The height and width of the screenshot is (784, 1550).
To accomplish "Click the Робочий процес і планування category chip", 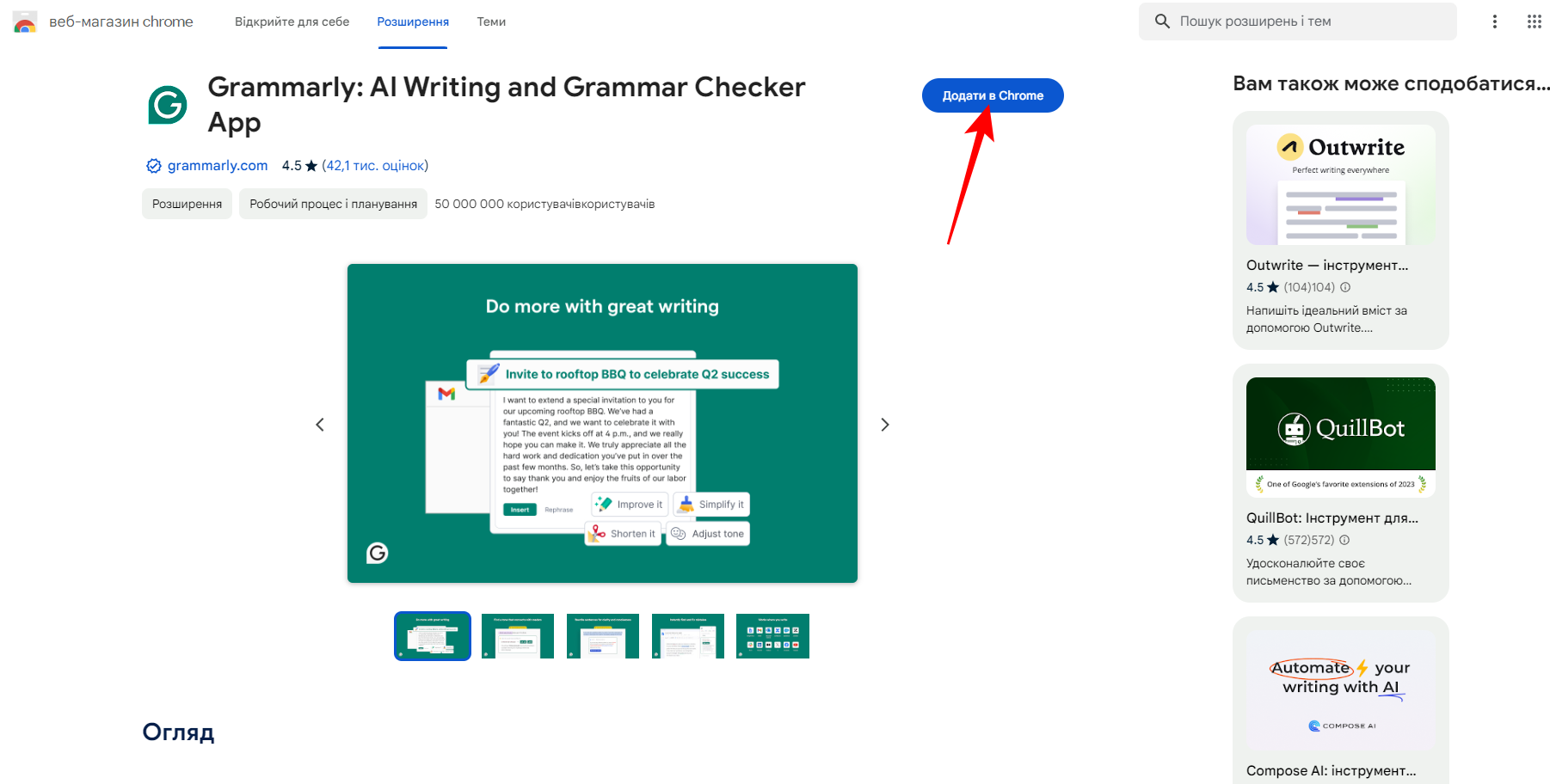I will (x=333, y=204).
